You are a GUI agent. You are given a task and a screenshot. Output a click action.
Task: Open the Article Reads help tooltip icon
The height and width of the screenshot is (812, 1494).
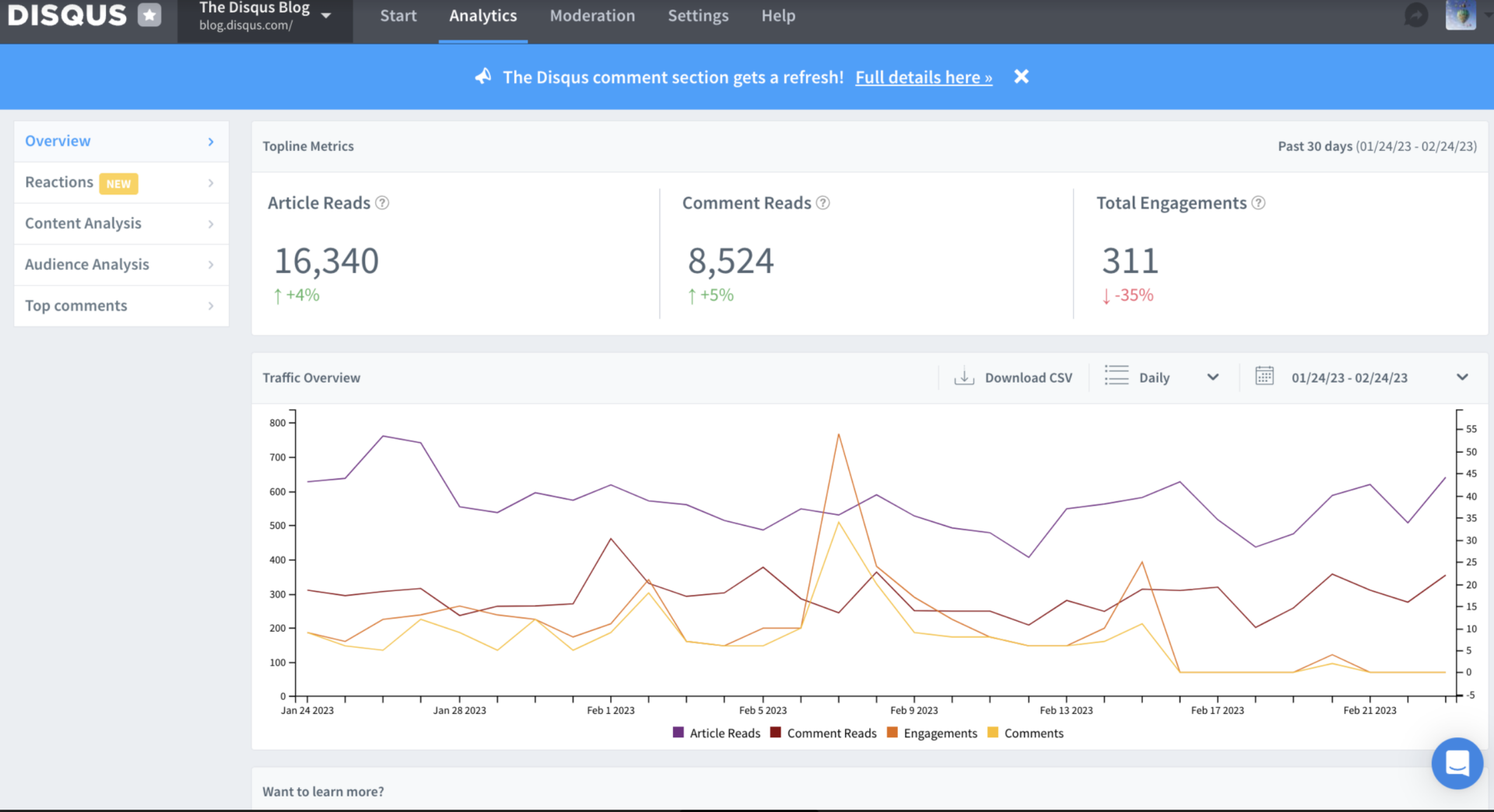point(382,203)
